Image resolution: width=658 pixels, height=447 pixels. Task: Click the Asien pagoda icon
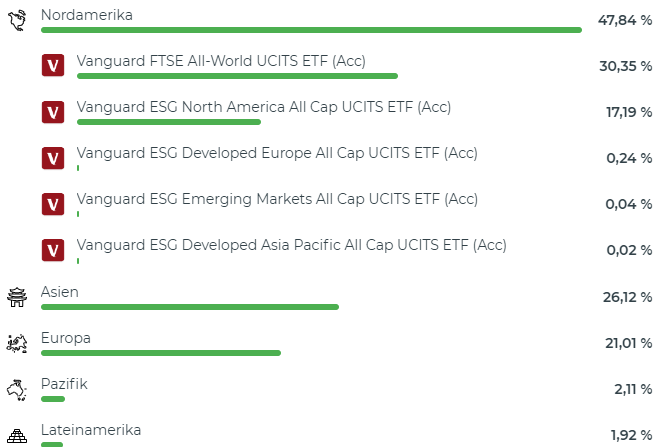17,297
